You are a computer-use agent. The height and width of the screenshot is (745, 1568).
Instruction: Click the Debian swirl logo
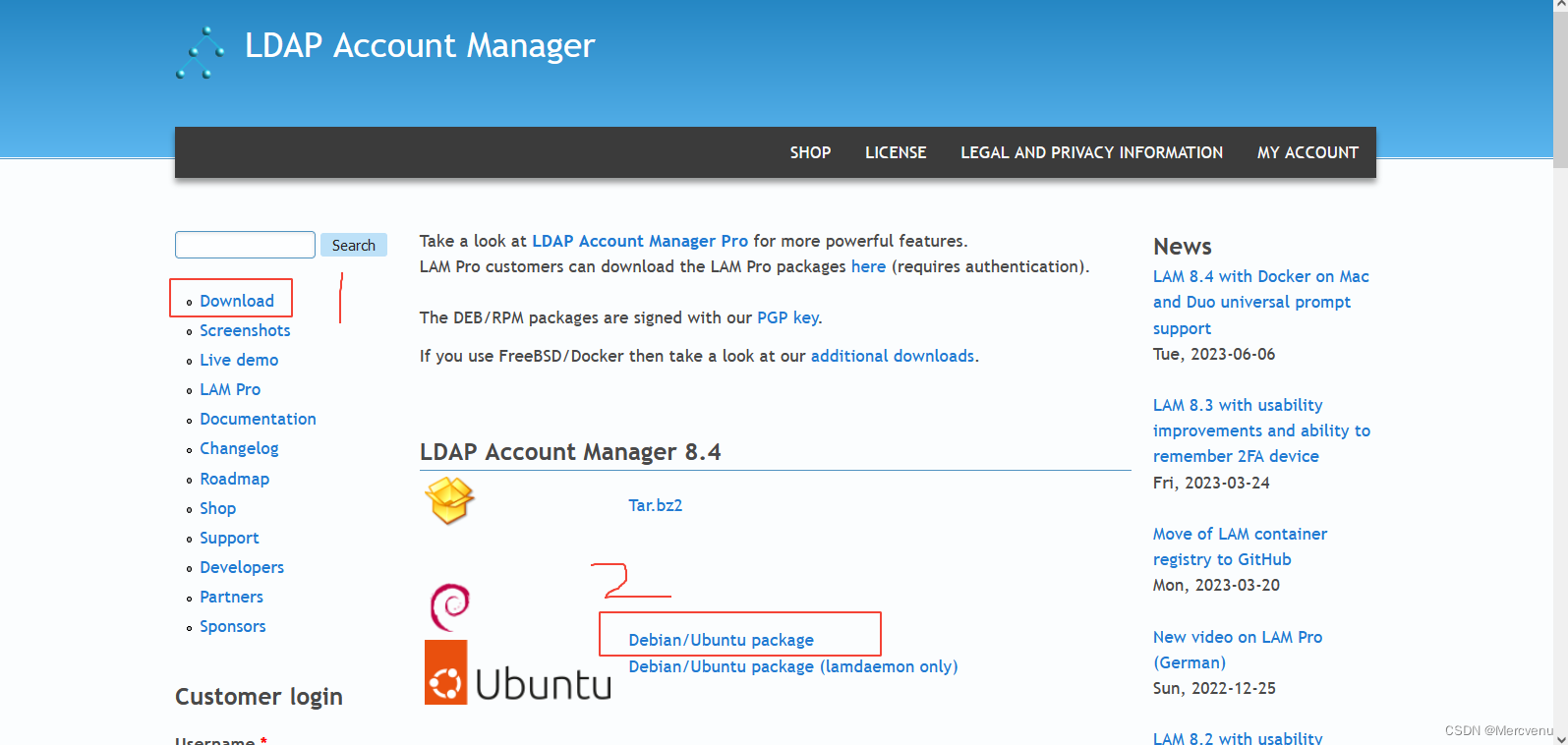(x=450, y=607)
